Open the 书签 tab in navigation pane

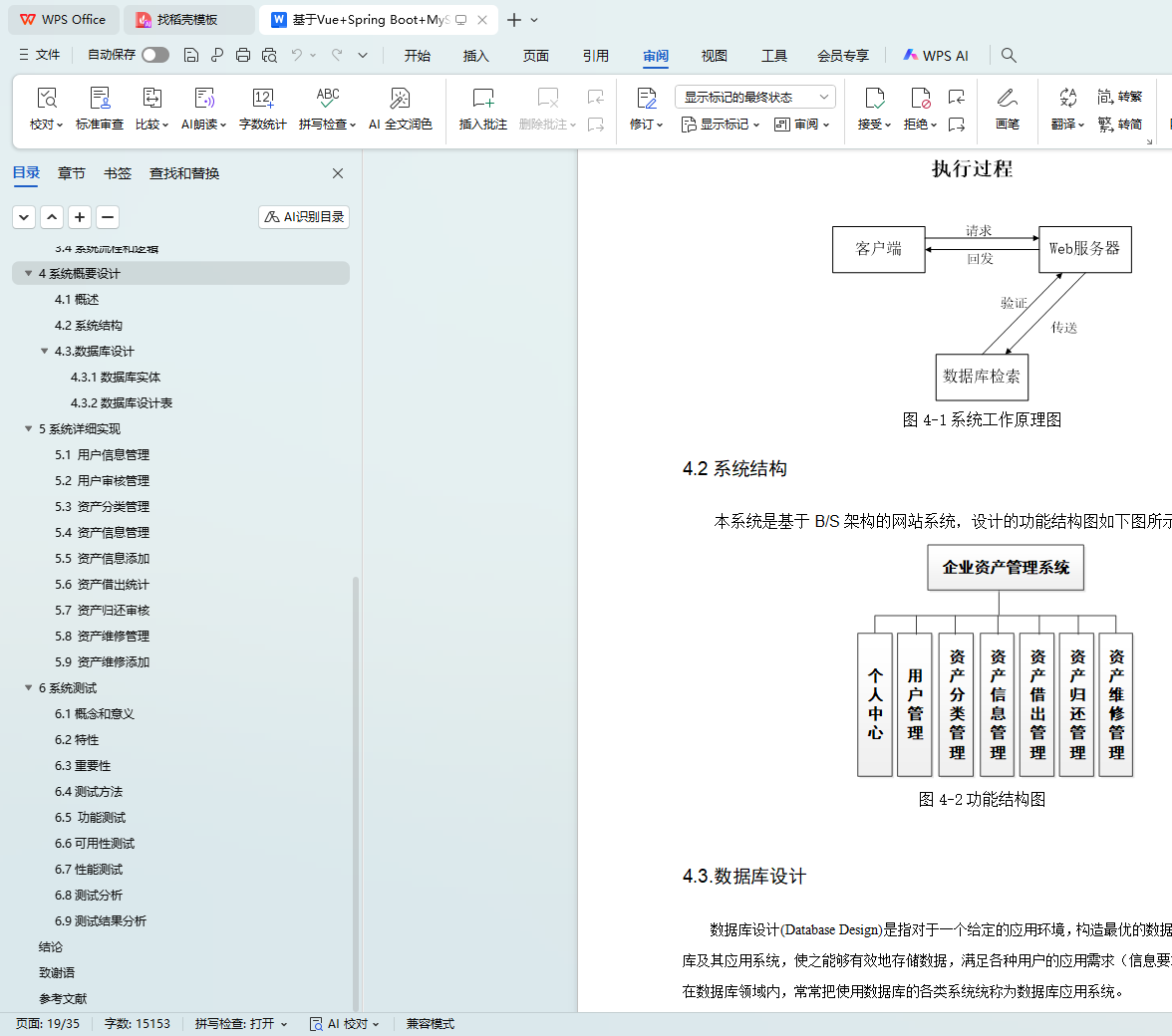coord(118,173)
